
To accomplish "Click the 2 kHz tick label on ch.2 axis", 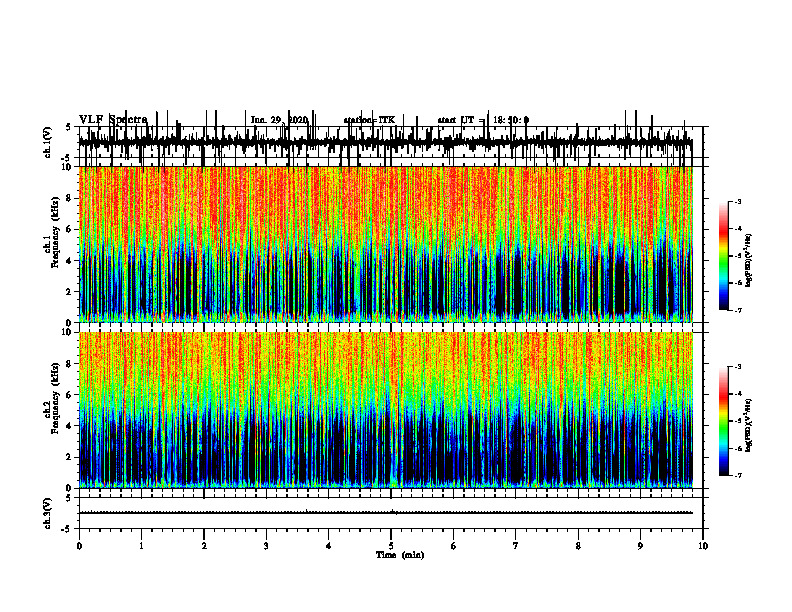I will [70, 457].
